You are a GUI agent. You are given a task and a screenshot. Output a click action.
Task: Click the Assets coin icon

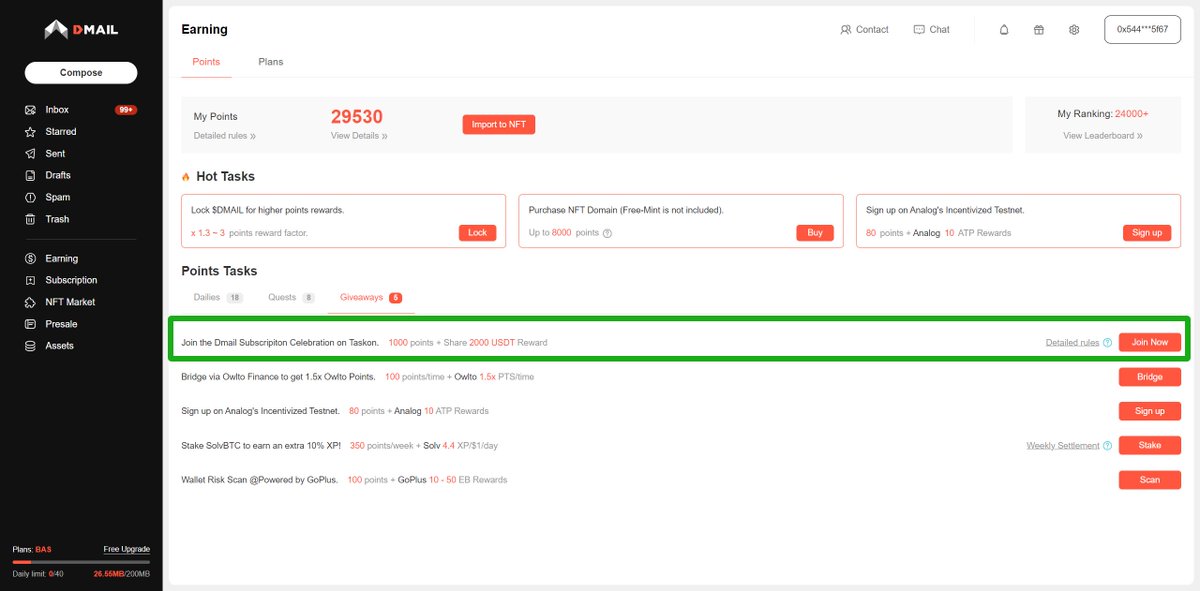(x=31, y=346)
